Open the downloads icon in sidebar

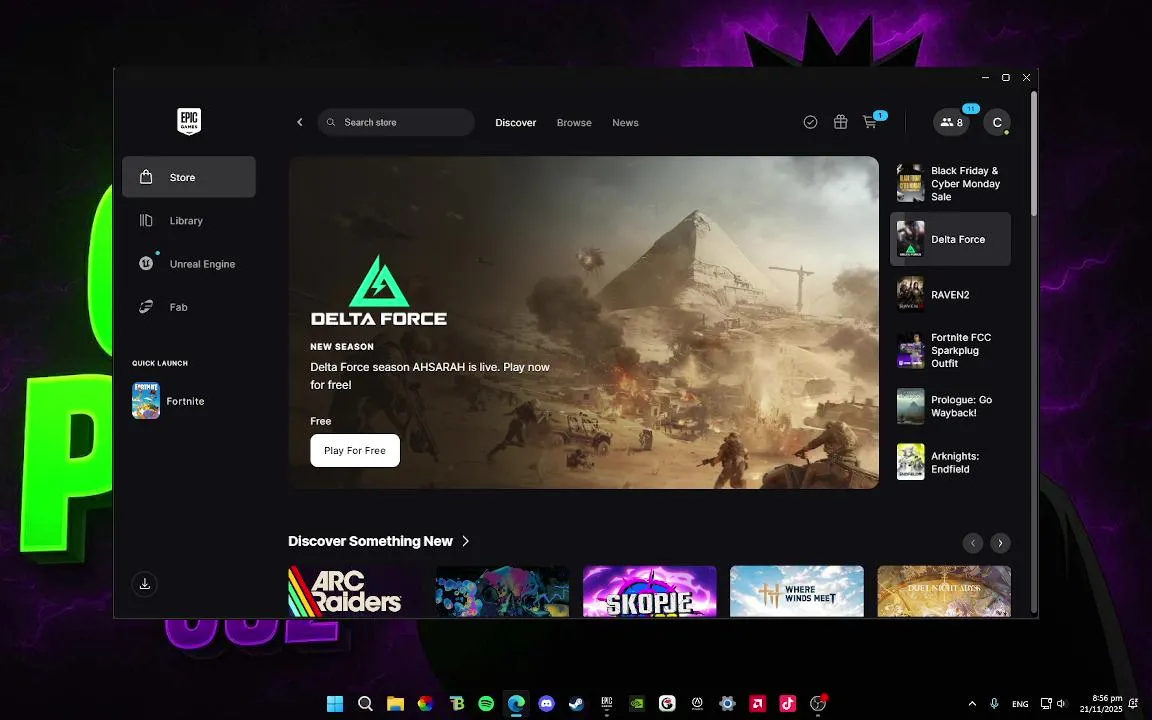click(x=145, y=583)
